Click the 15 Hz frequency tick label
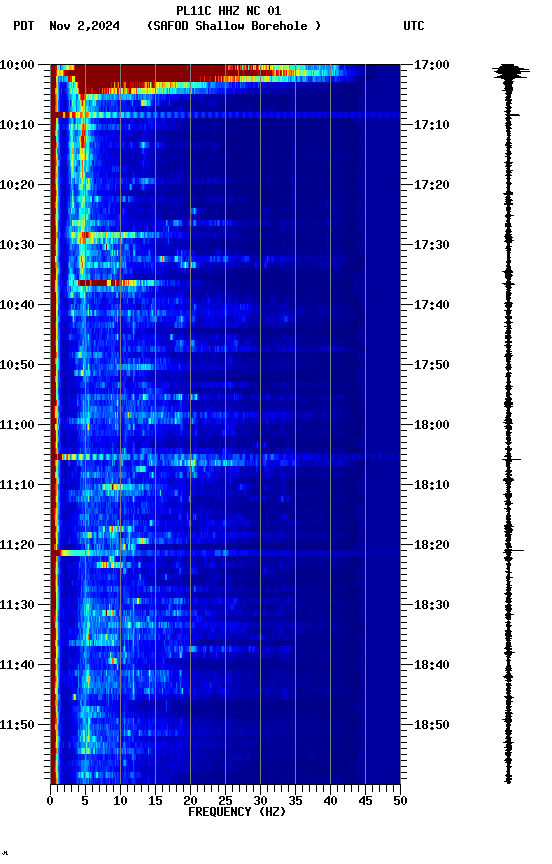The width and height of the screenshot is (552, 864). click(155, 801)
